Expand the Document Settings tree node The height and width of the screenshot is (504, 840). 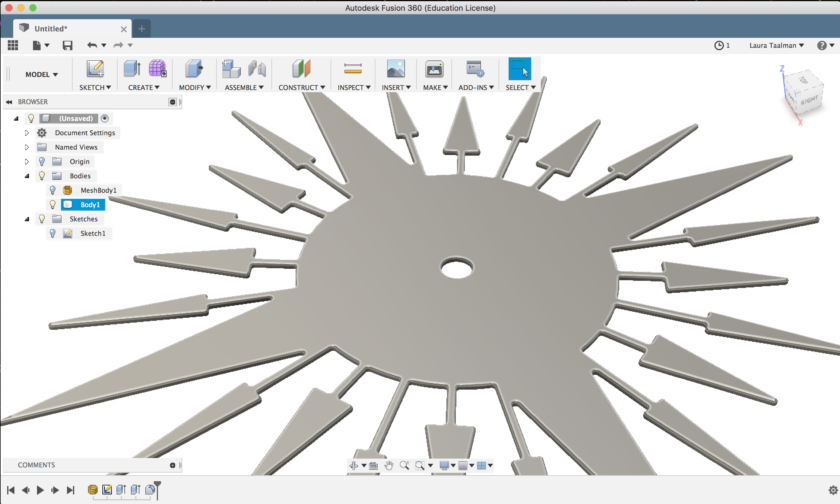coord(27,133)
